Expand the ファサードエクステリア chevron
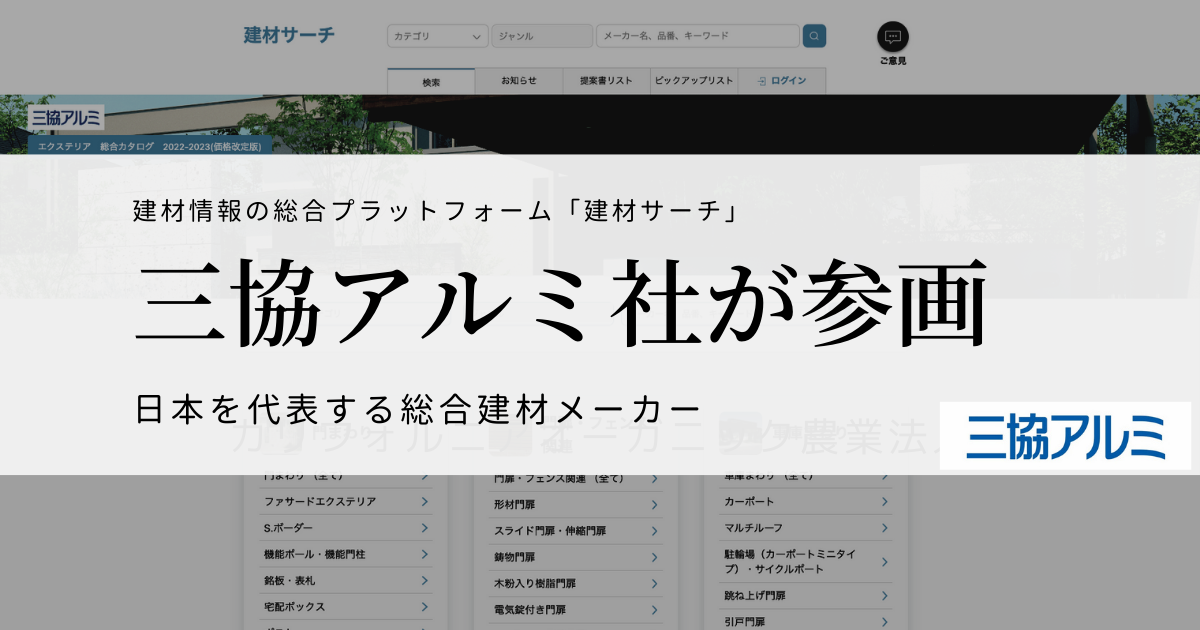The image size is (1200, 630). click(x=424, y=502)
